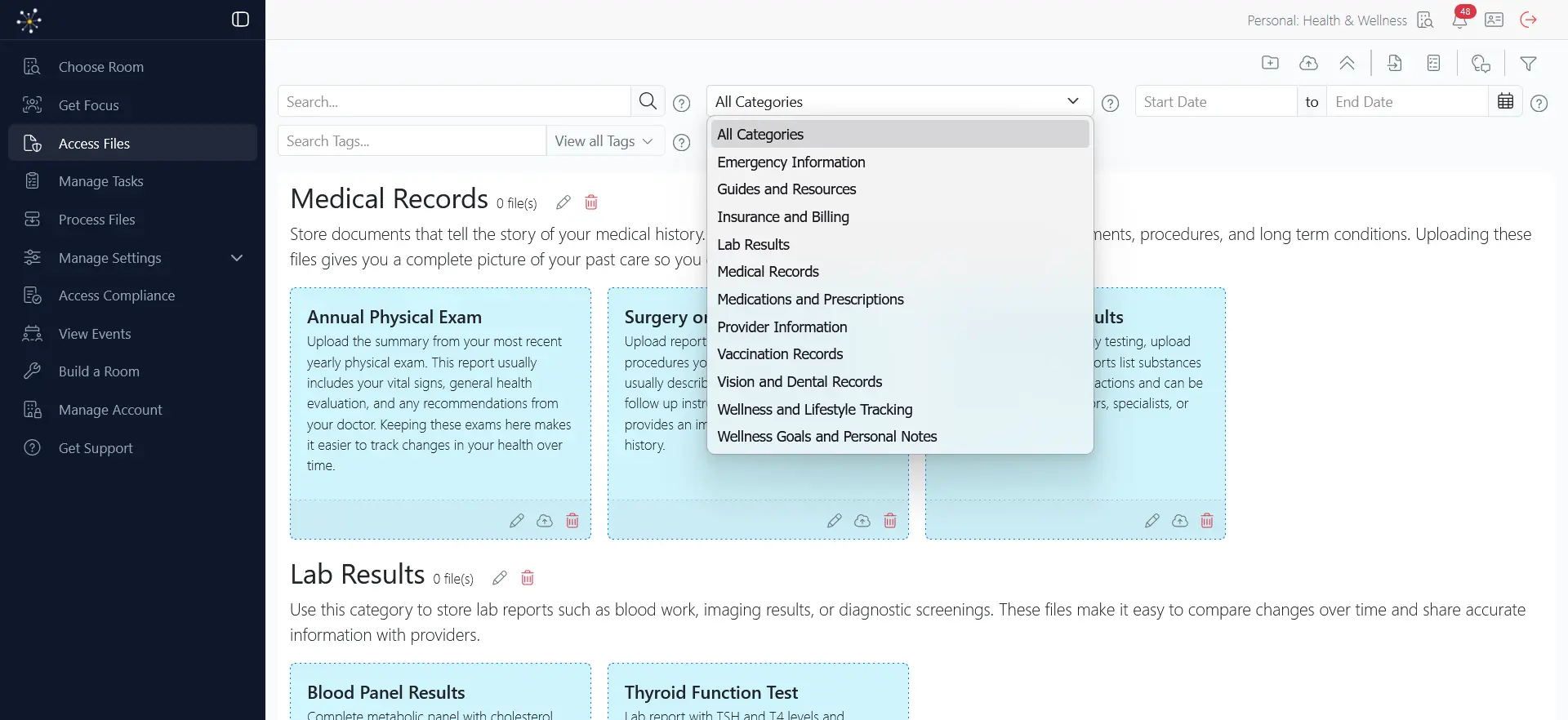Click the filter funnel icon
Screen dimensions: 1568x720
pyautogui.click(x=1529, y=63)
